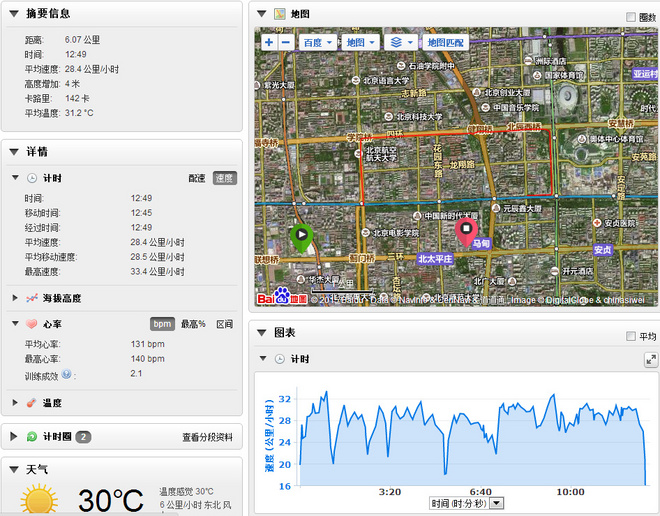Zoom out the map with minus button
The height and width of the screenshot is (516, 660).
click(x=285, y=43)
